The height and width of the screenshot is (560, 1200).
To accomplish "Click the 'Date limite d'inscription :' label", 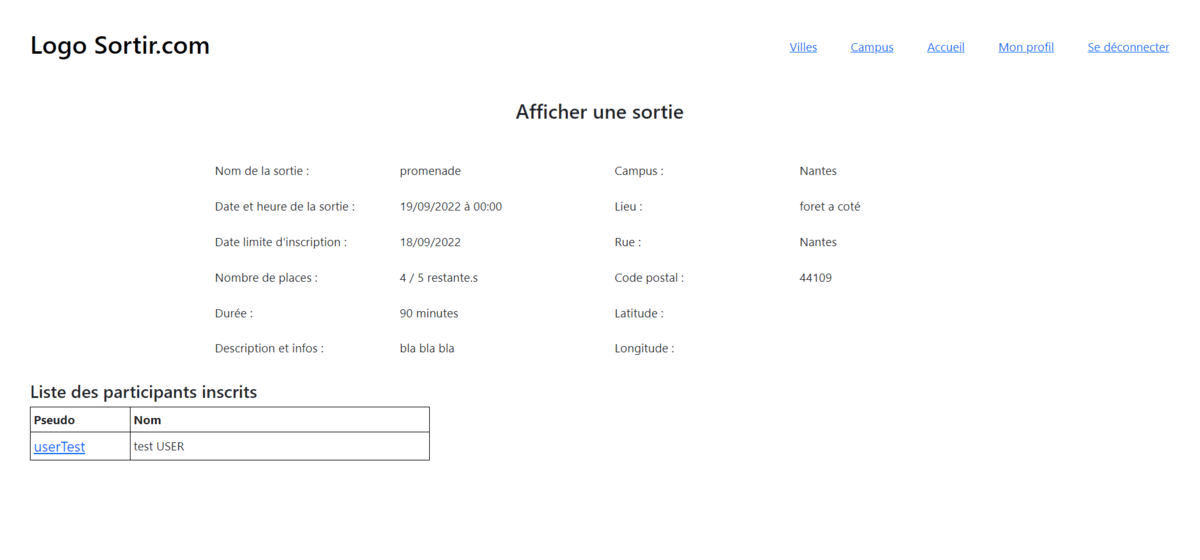I will [x=281, y=242].
